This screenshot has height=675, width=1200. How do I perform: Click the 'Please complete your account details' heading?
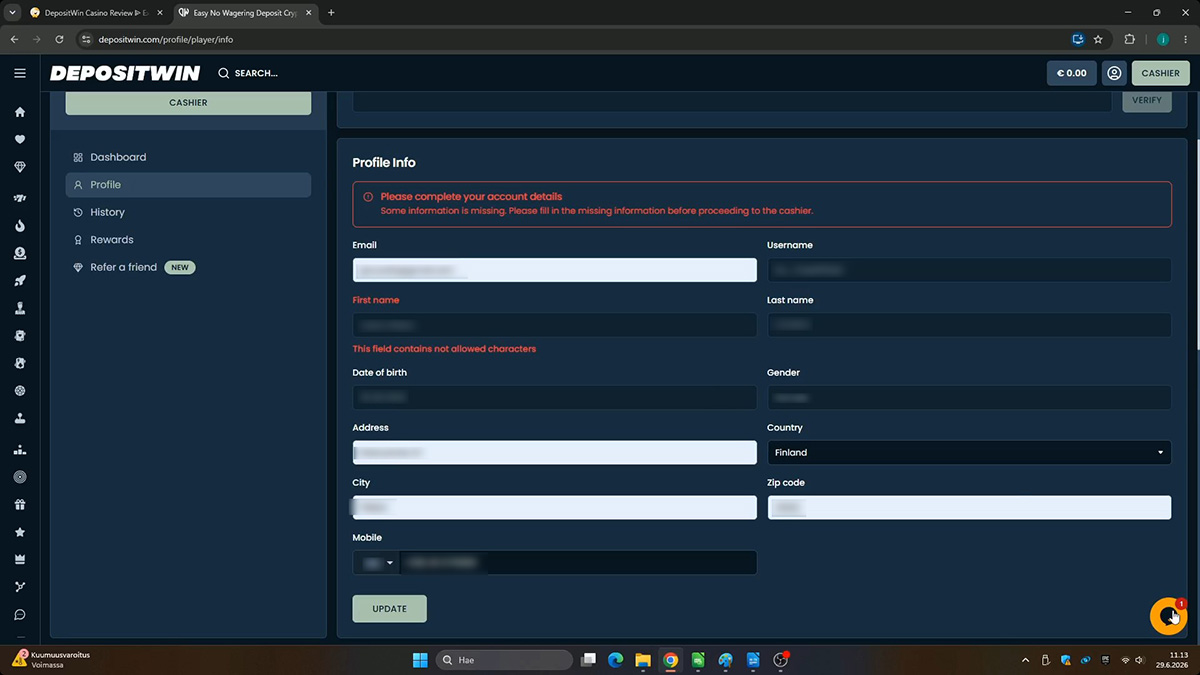471,197
